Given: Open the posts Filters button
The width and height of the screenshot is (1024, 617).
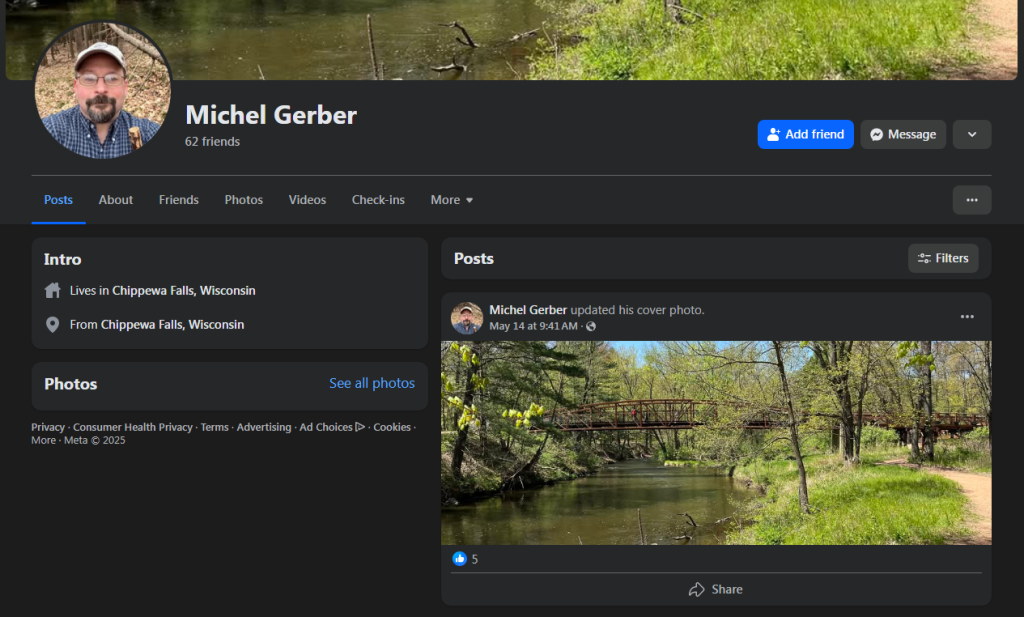Looking at the screenshot, I should pos(943,259).
